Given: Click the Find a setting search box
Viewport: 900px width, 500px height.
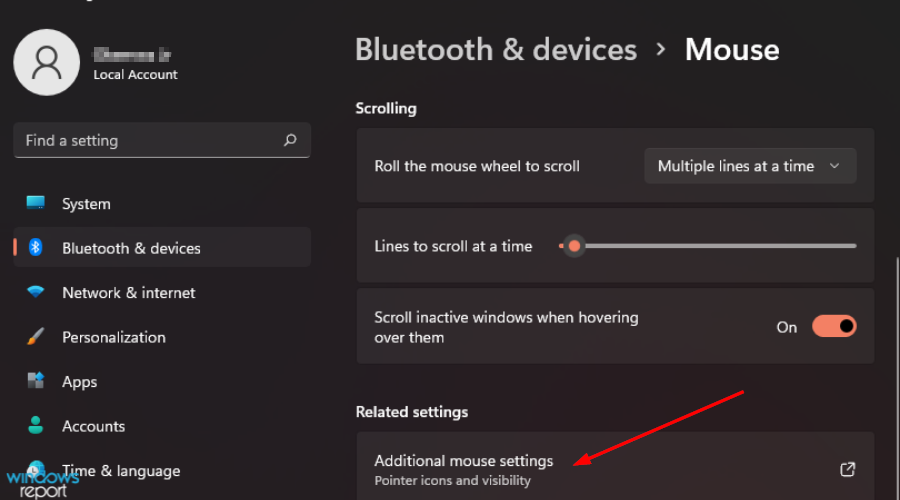Looking at the screenshot, I should point(150,141).
